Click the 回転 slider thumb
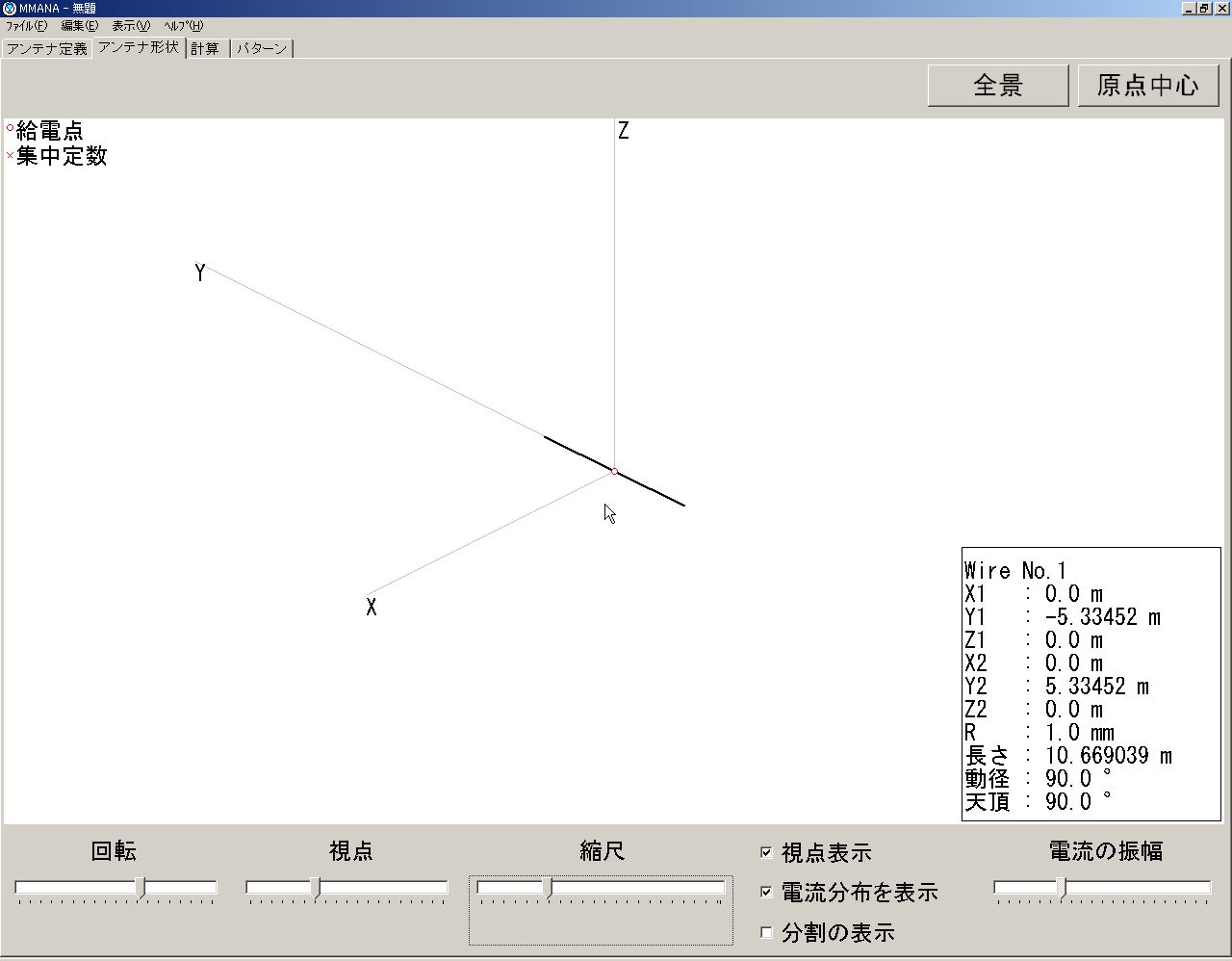This screenshot has width=1232, height=961. [x=141, y=889]
